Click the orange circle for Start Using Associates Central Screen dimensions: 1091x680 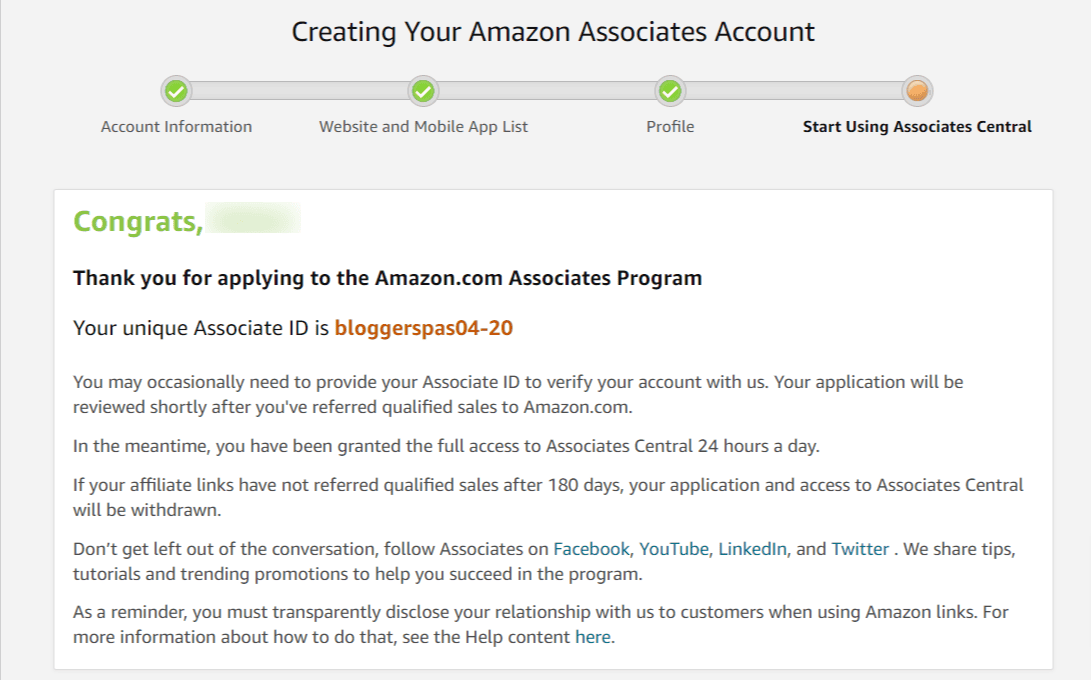tap(916, 90)
